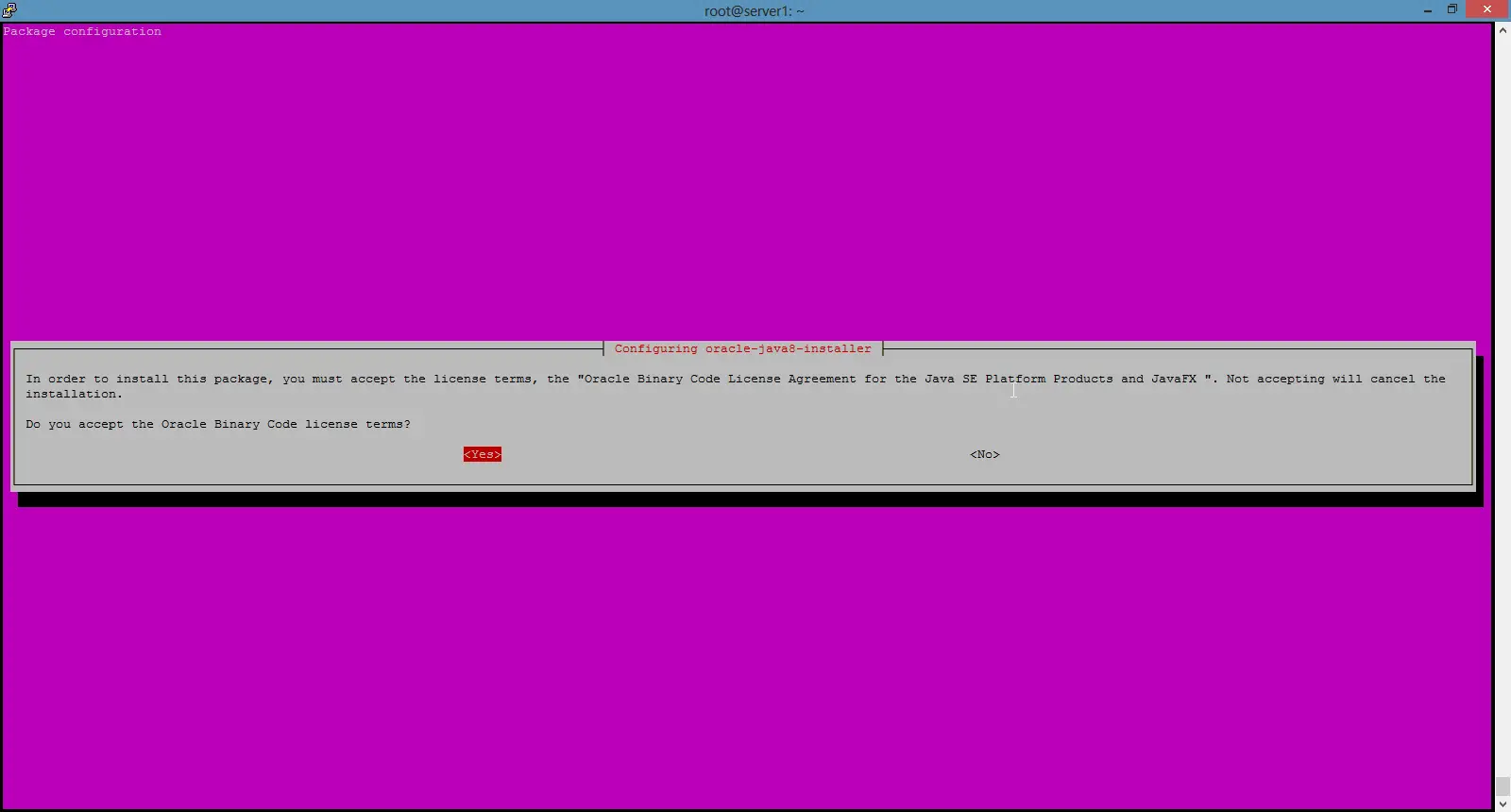
Task: Click the scrollbar down arrow
Action: pyautogui.click(x=1503, y=804)
